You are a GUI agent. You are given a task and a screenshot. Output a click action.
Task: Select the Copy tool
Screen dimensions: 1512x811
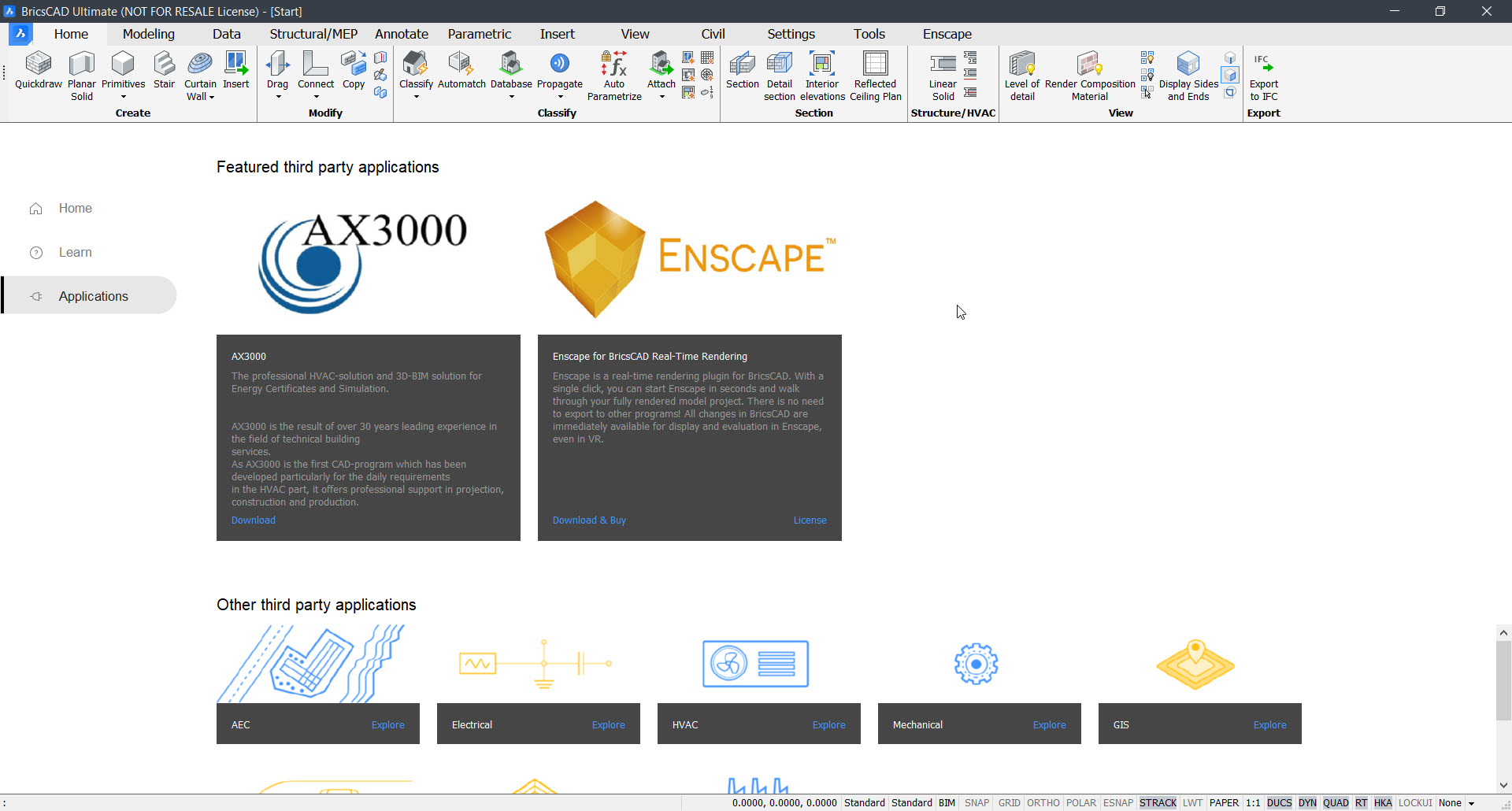coord(354,70)
